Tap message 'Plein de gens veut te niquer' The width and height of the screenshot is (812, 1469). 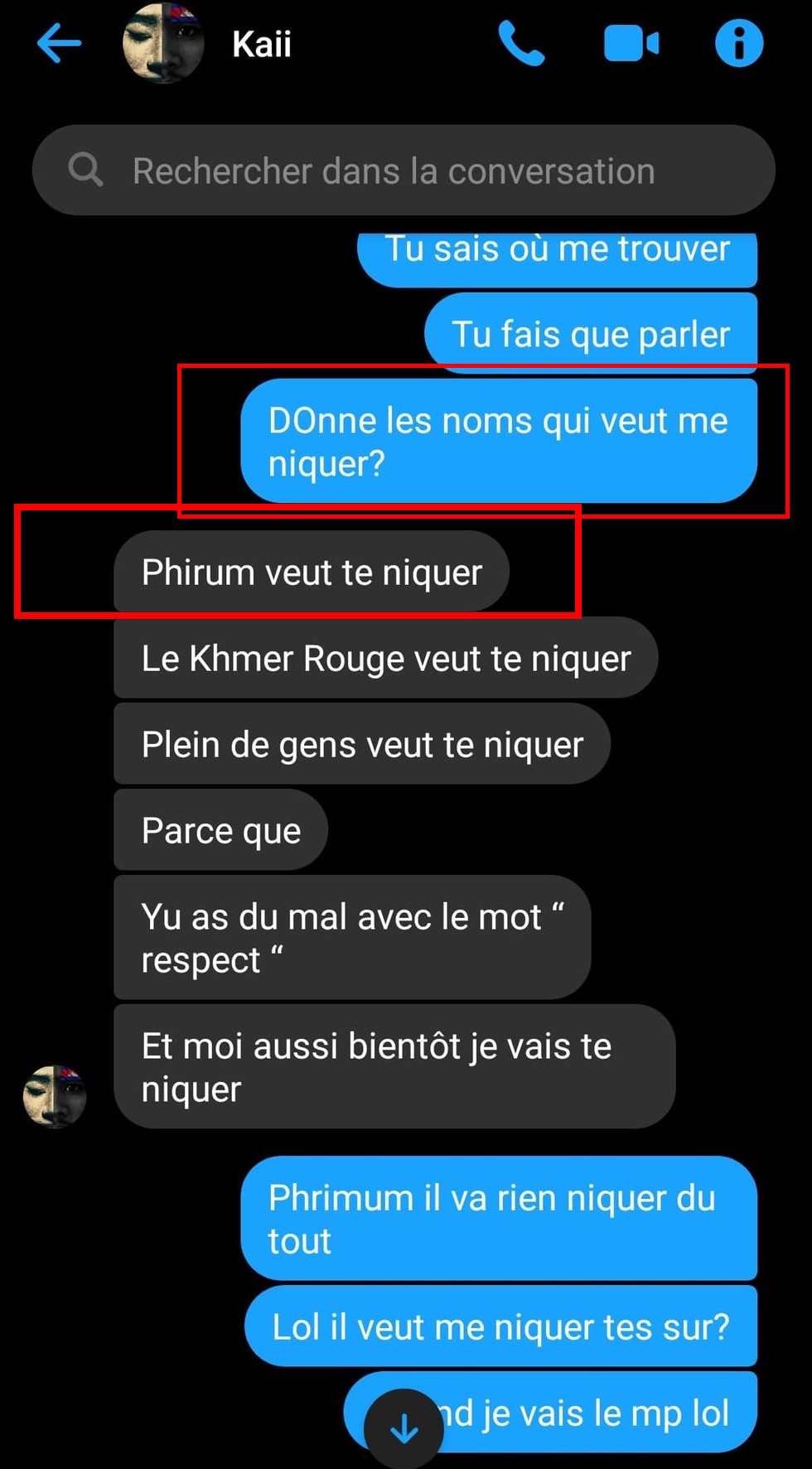(x=362, y=744)
